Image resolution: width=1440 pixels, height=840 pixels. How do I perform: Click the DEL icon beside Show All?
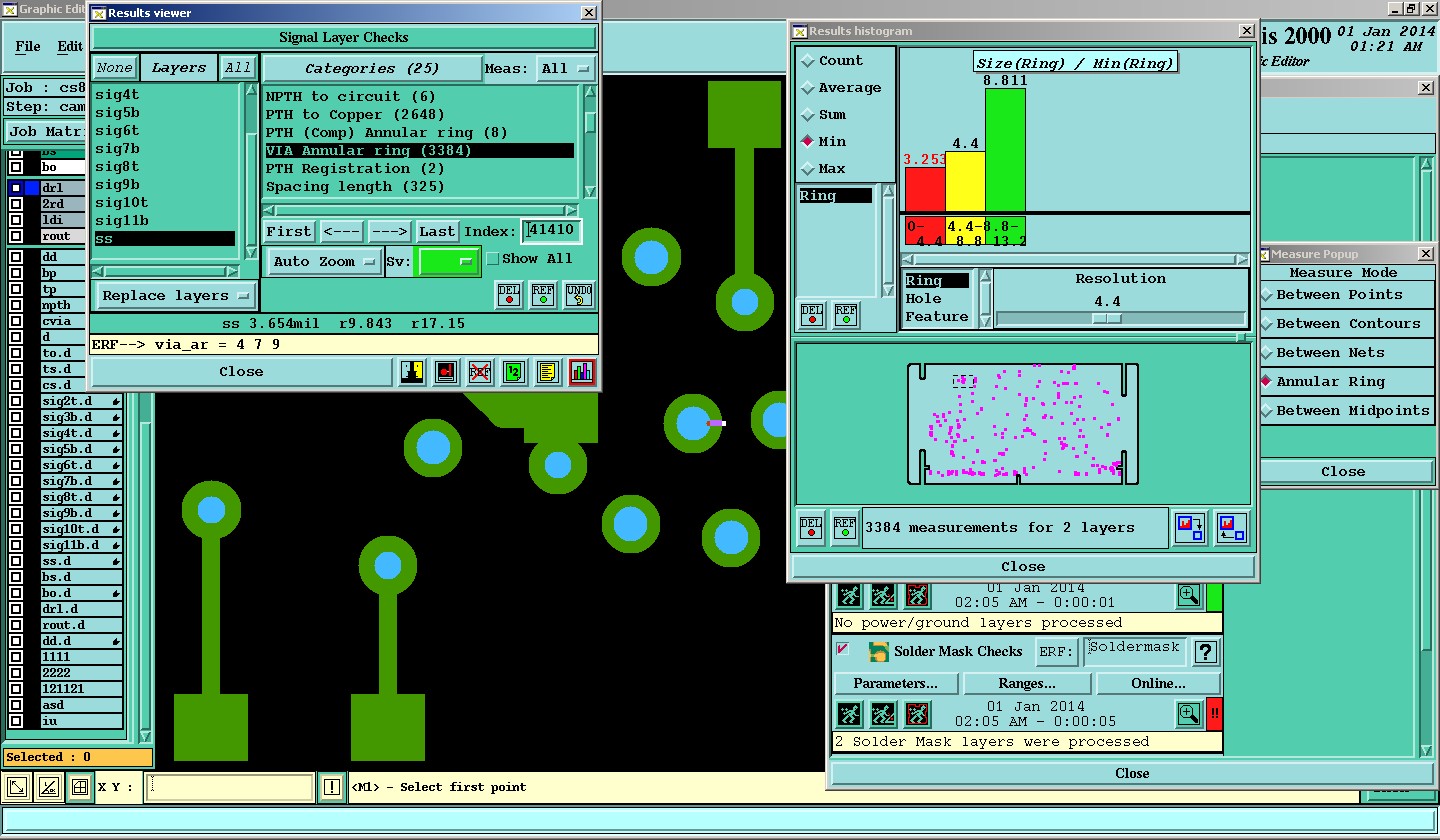pyautogui.click(x=510, y=294)
